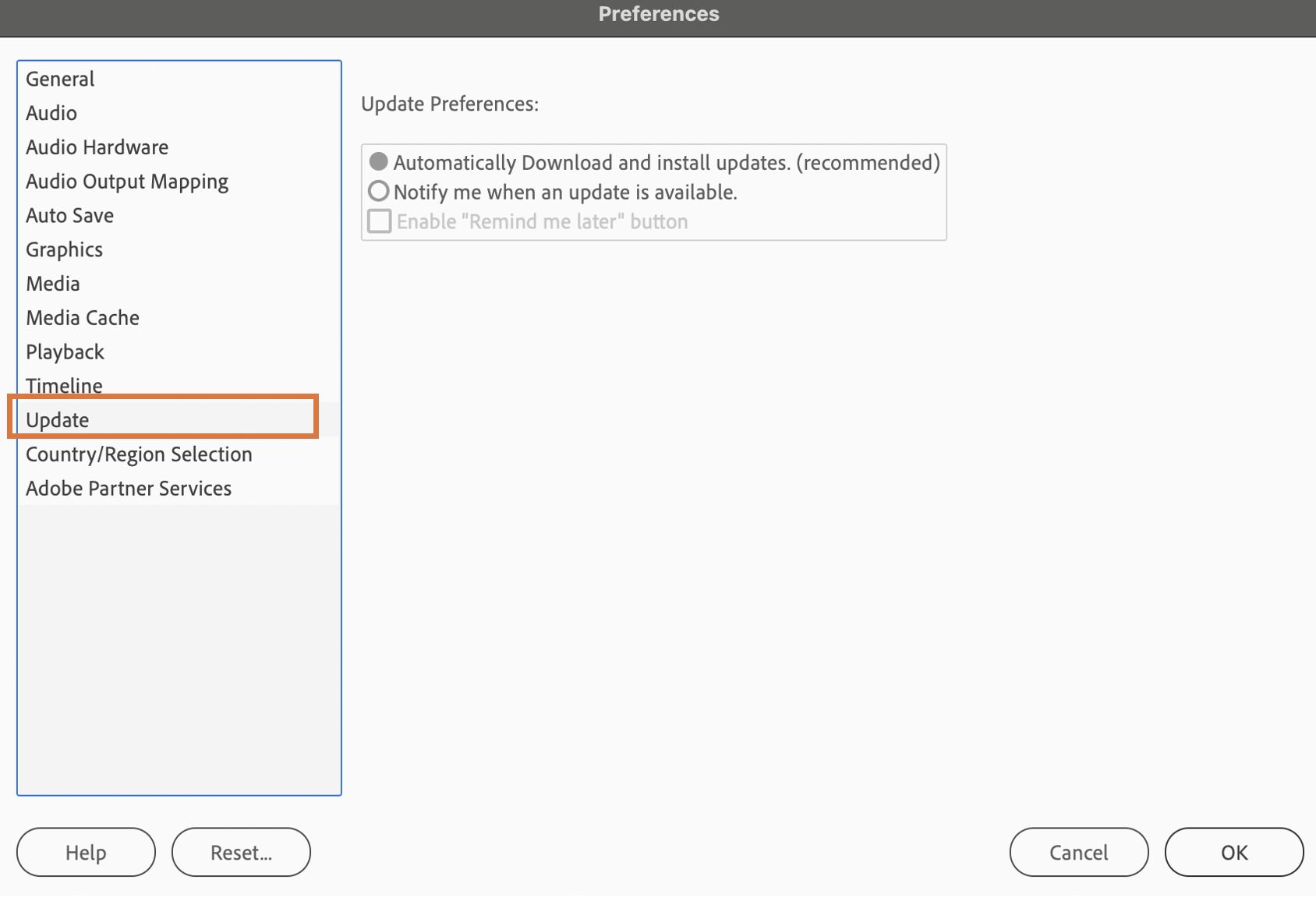
Task: Select Audio in the preferences list
Action: (51, 113)
